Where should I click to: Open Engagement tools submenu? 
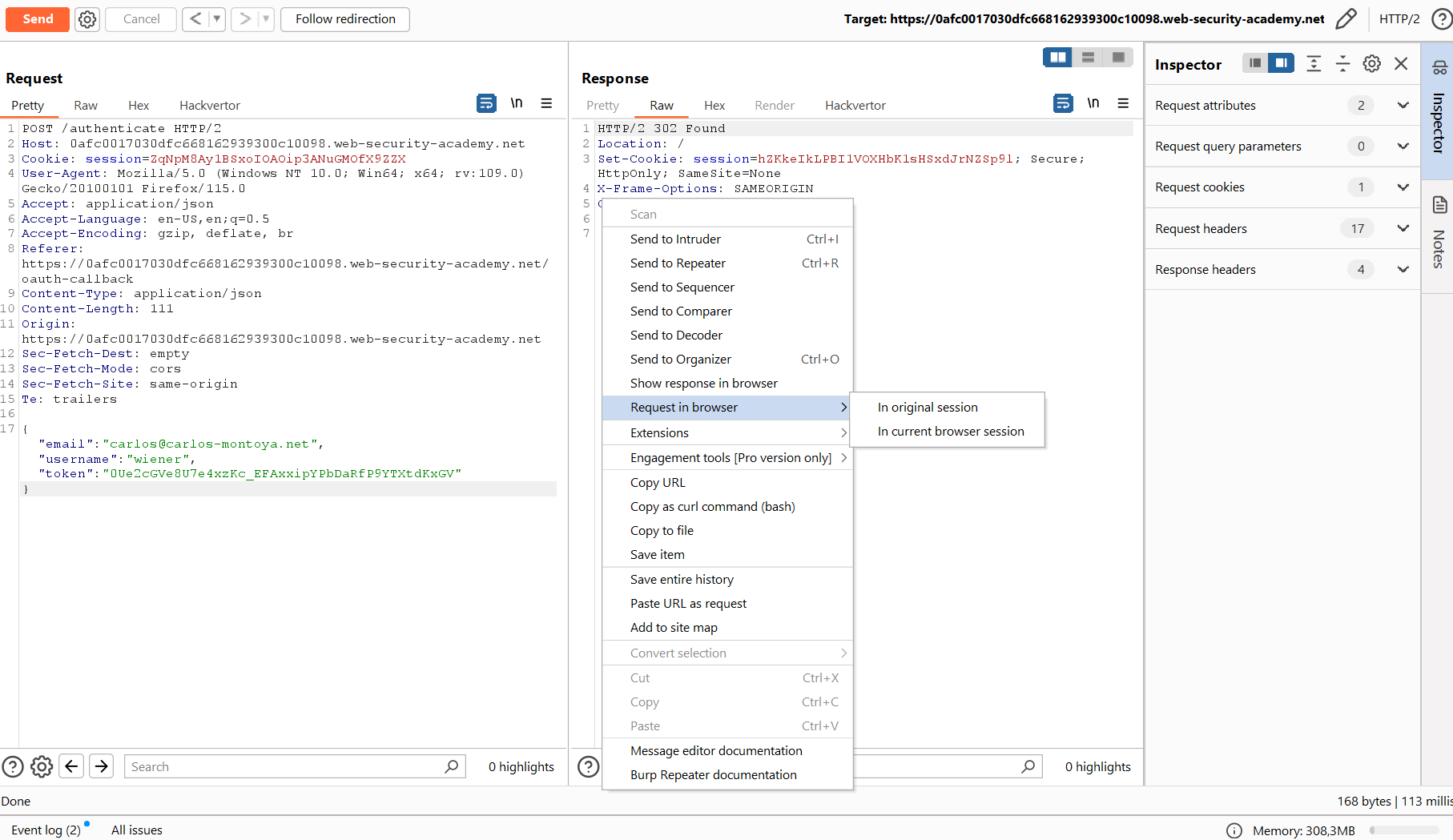727,458
